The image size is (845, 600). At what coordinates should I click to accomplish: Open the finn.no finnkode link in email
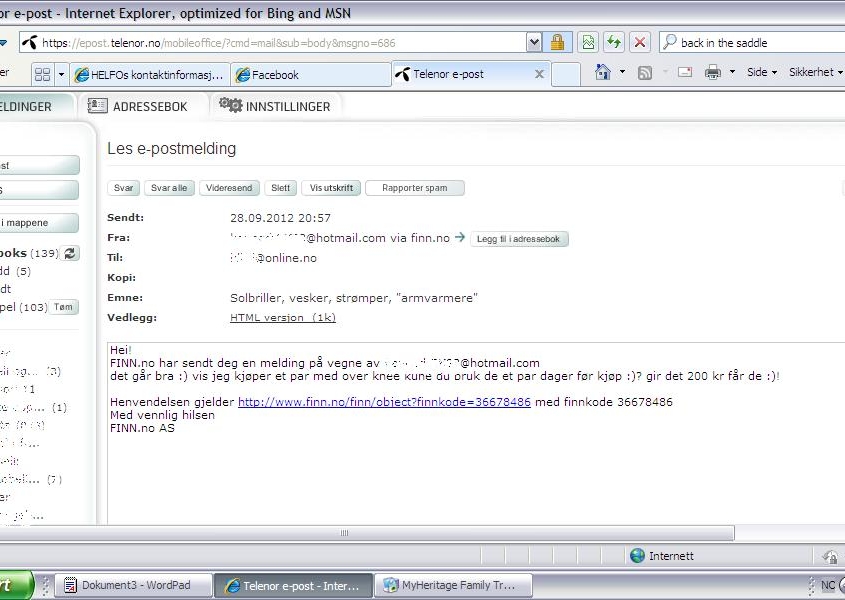384,402
